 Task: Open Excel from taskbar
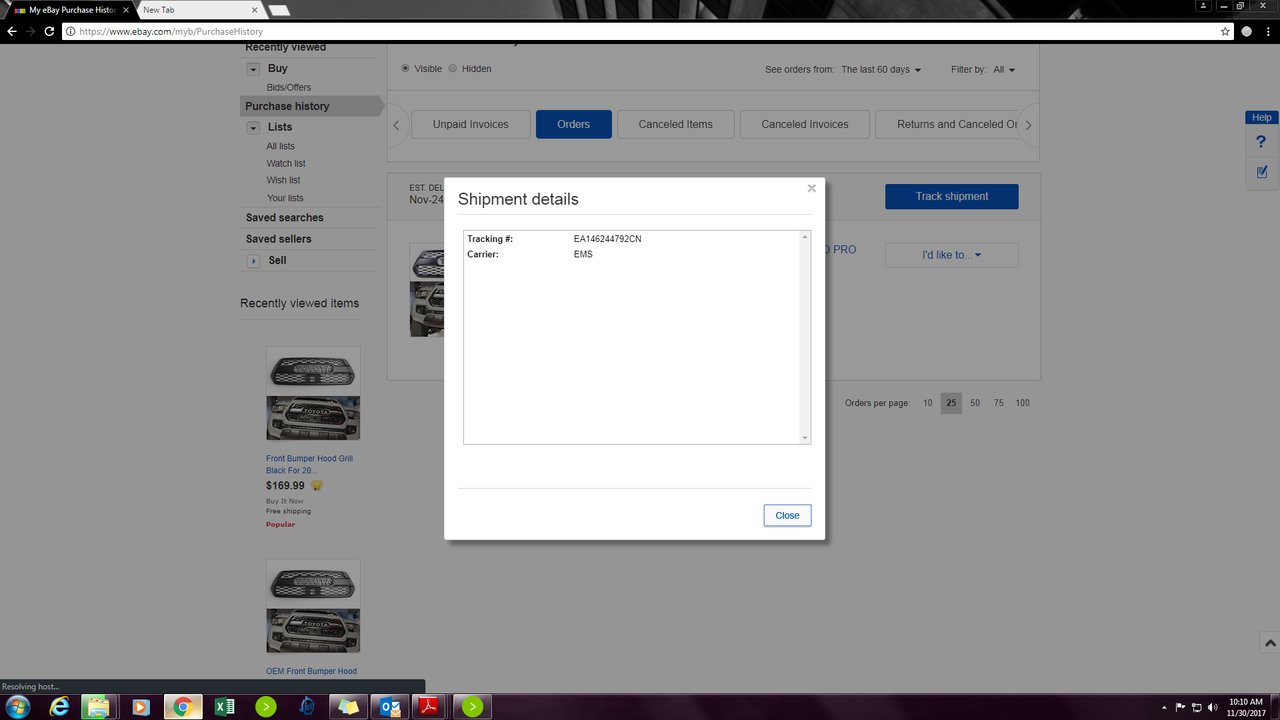tap(224, 707)
